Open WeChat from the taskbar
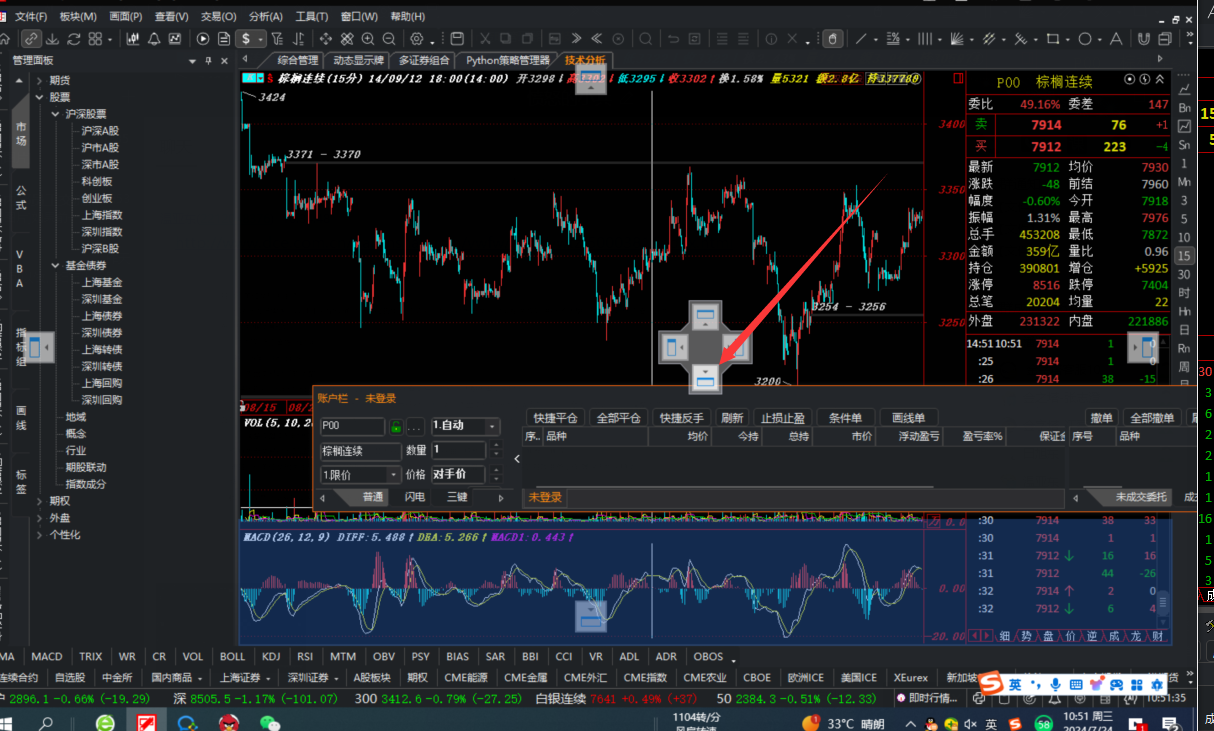1214x731 pixels. coord(269,721)
